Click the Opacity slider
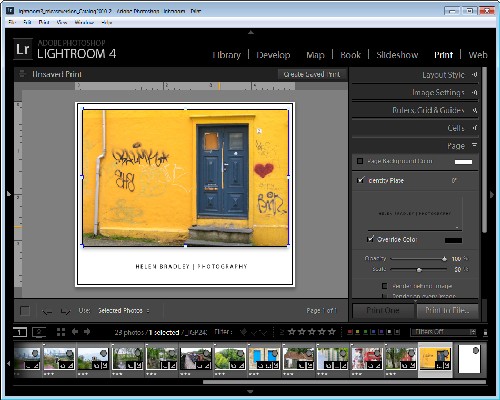This screenshot has height=400, width=500. coord(418,259)
